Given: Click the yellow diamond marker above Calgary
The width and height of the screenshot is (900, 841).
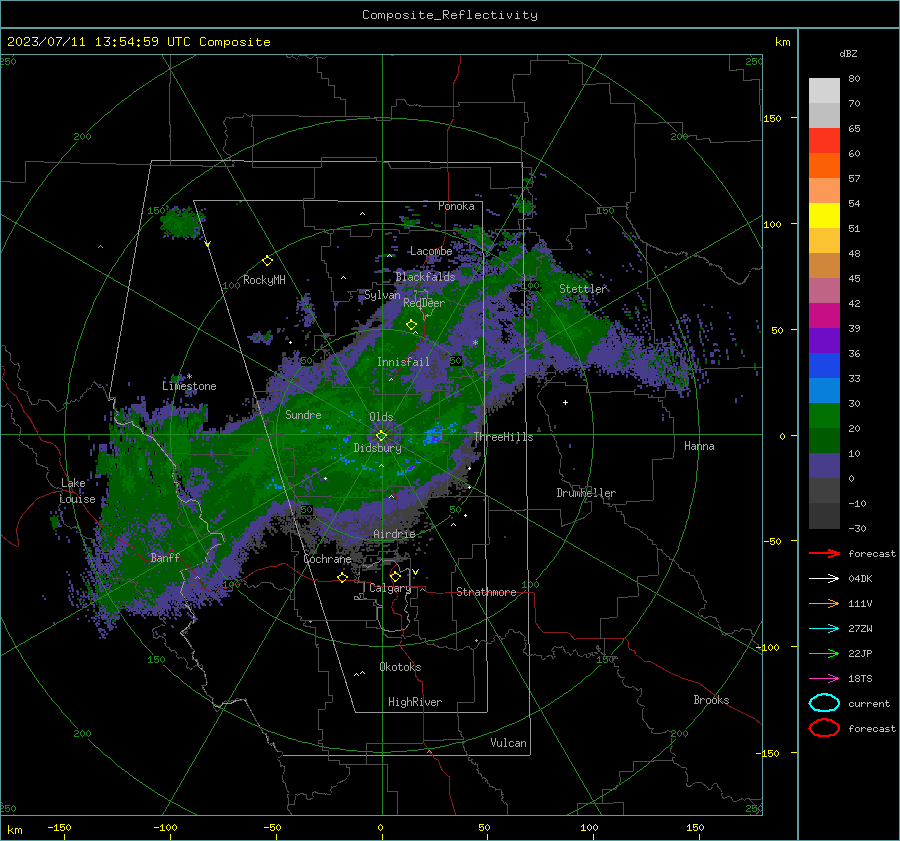Looking at the screenshot, I should tap(395, 576).
